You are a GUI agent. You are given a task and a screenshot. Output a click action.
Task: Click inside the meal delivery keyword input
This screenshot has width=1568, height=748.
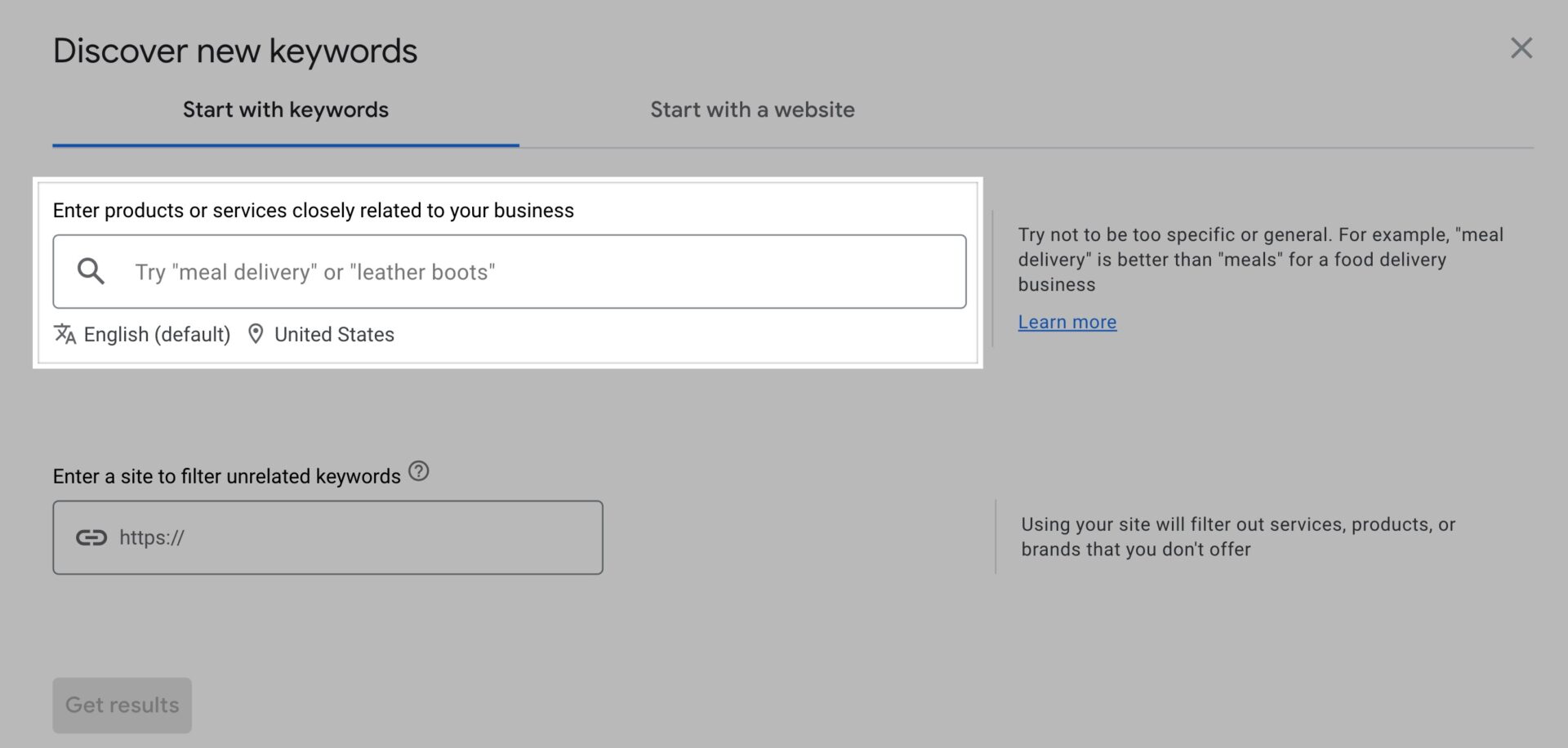click(x=506, y=271)
